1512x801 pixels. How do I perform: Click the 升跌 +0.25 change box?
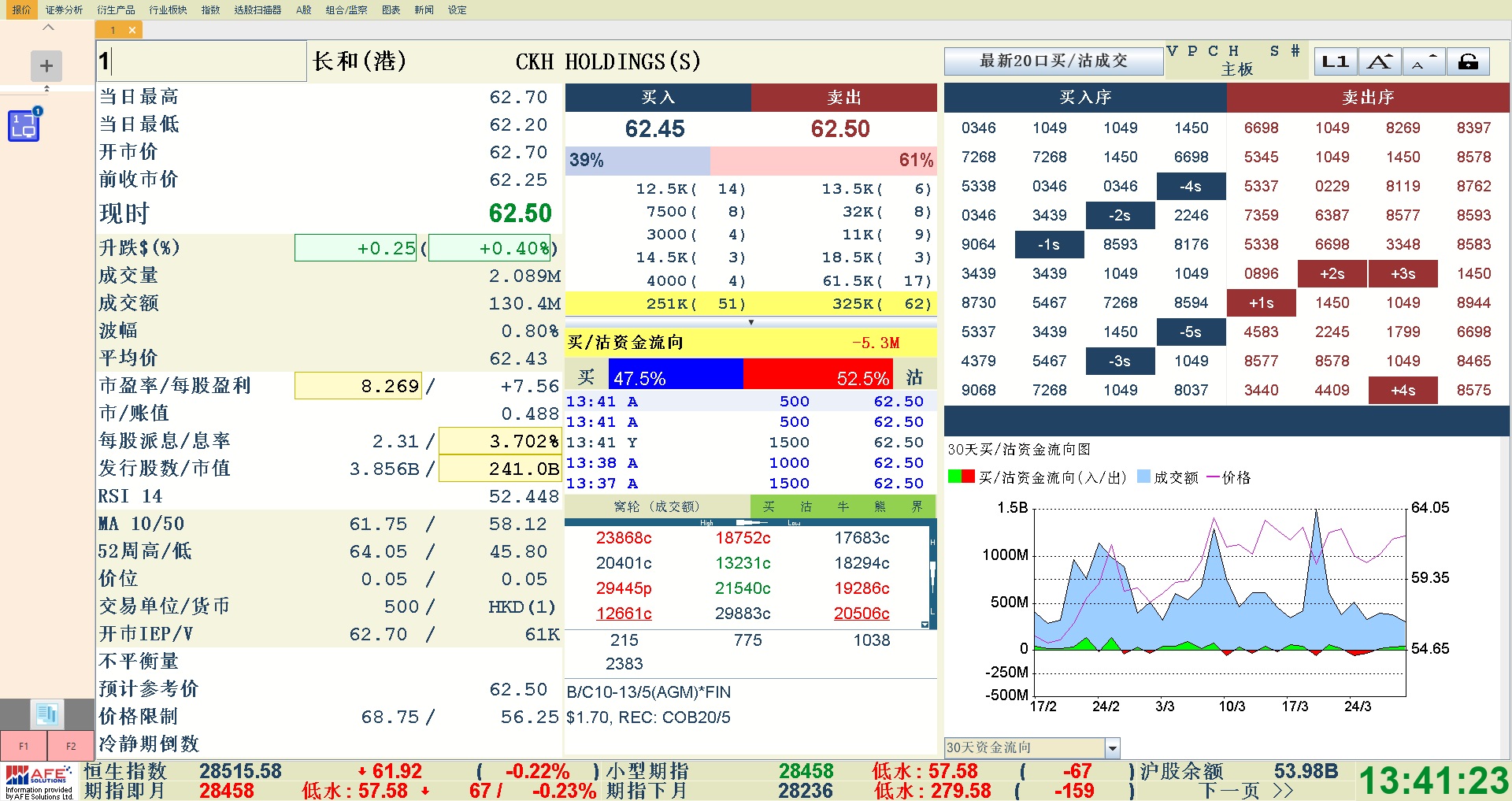tap(355, 248)
